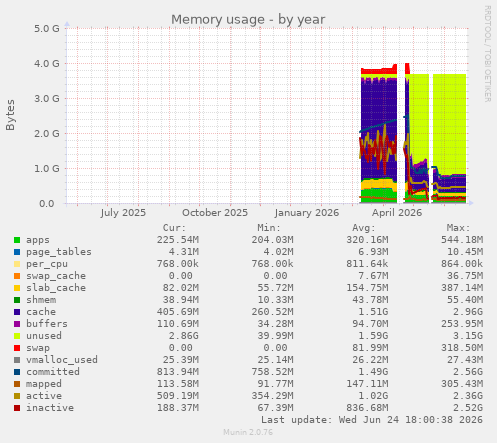Click the 'per_cpu' legend label
The width and height of the screenshot is (497, 443).
pyautogui.click(x=47, y=264)
